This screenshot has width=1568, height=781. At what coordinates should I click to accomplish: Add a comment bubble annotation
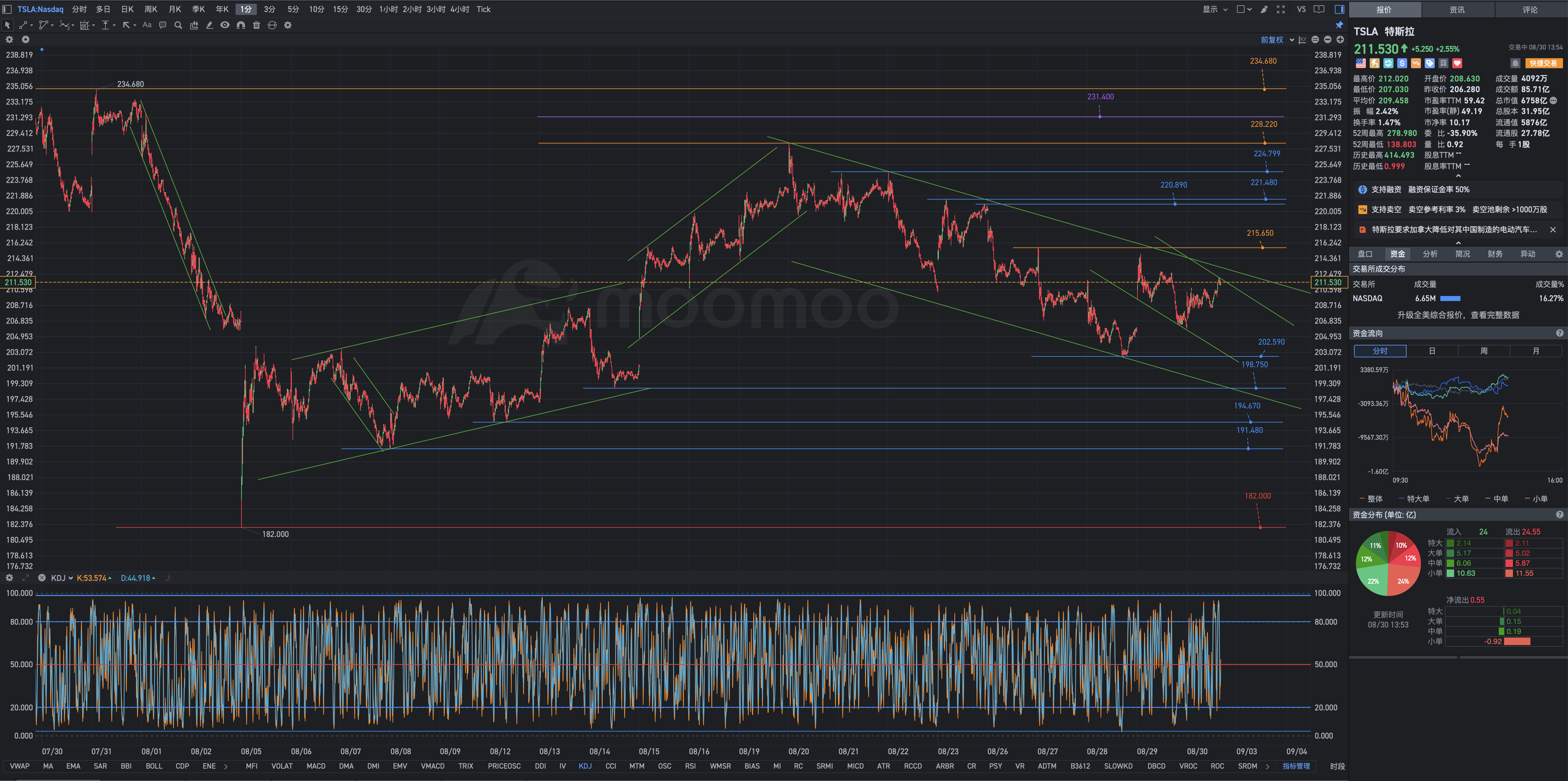pos(162,25)
